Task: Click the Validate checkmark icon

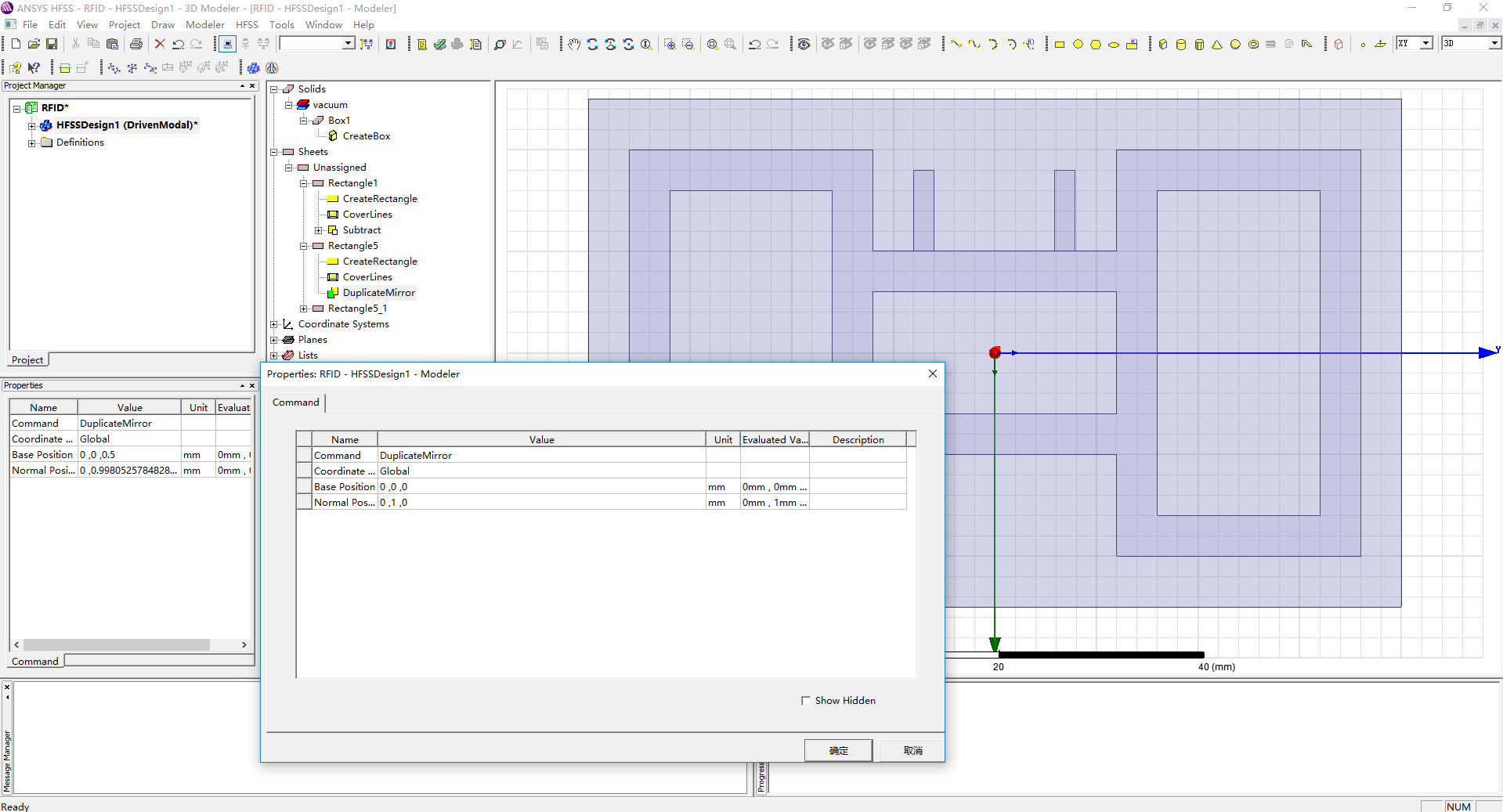Action: coord(439,45)
